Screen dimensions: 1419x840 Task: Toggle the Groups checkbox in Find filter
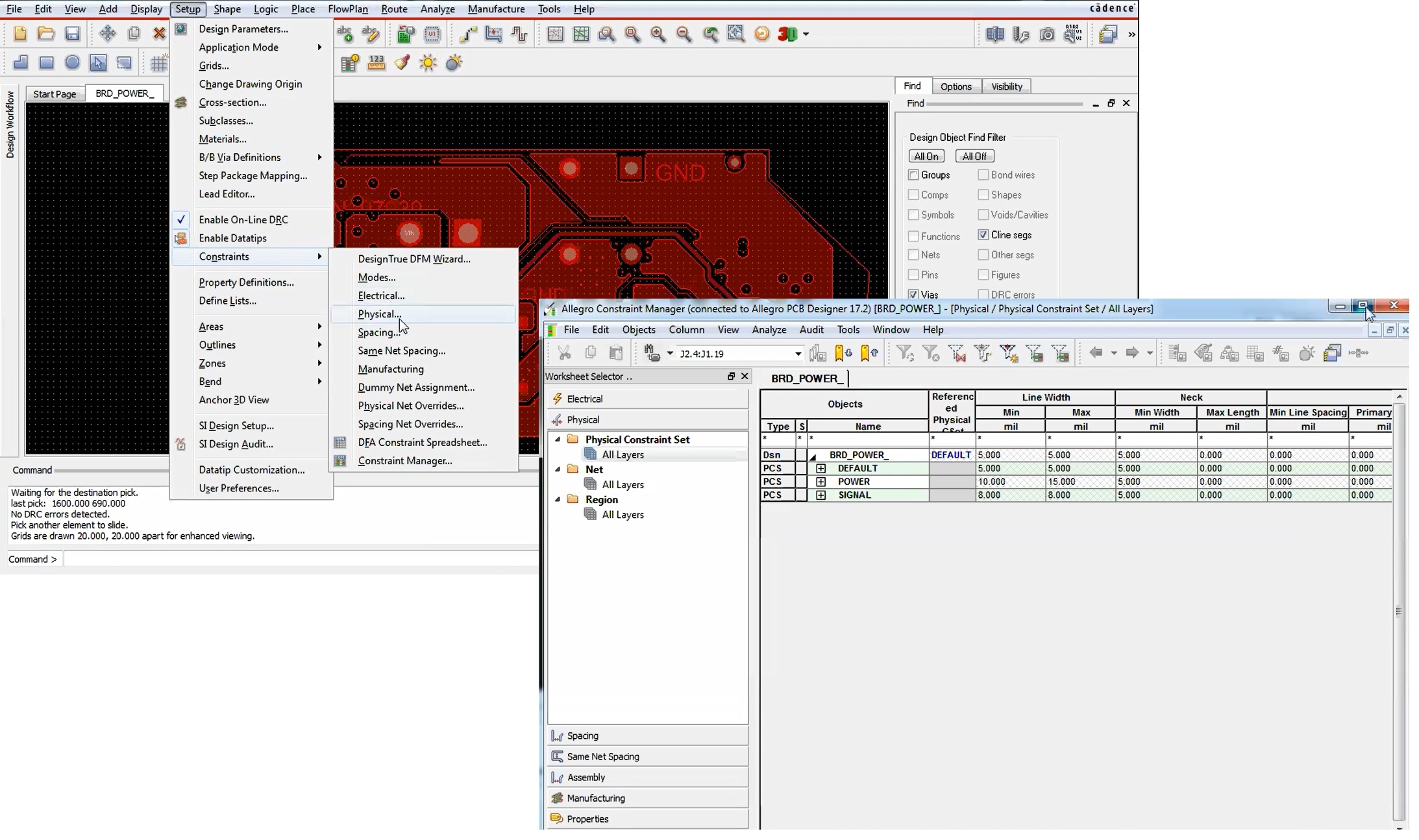tap(913, 175)
